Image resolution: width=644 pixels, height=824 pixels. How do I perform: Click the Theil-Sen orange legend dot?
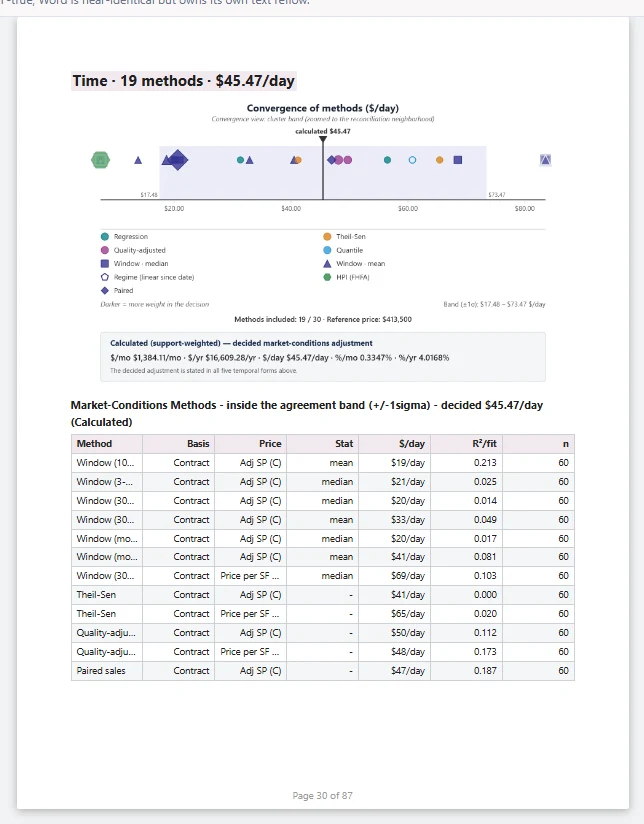[327, 236]
